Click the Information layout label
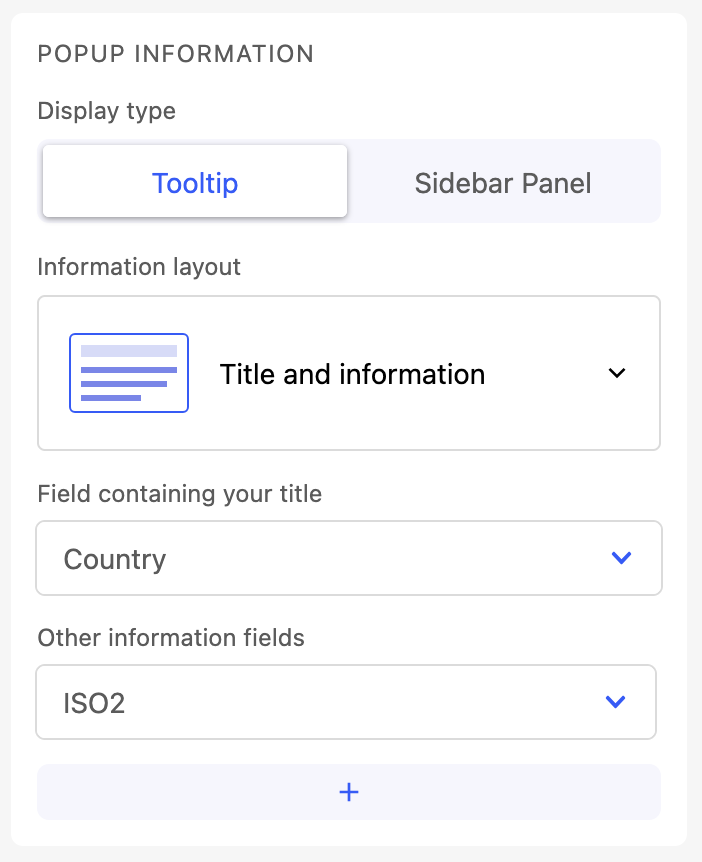The image size is (702, 862). click(x=139, y=267)
